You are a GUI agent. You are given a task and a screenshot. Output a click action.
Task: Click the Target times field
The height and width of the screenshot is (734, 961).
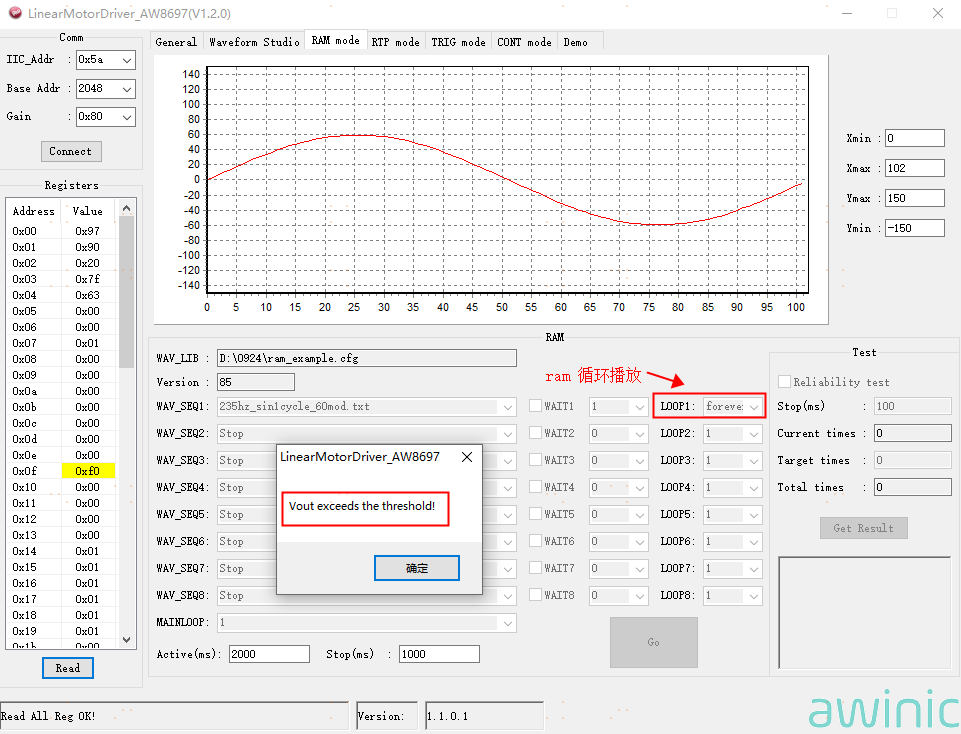pyautogui.click(x=913, y=460)
